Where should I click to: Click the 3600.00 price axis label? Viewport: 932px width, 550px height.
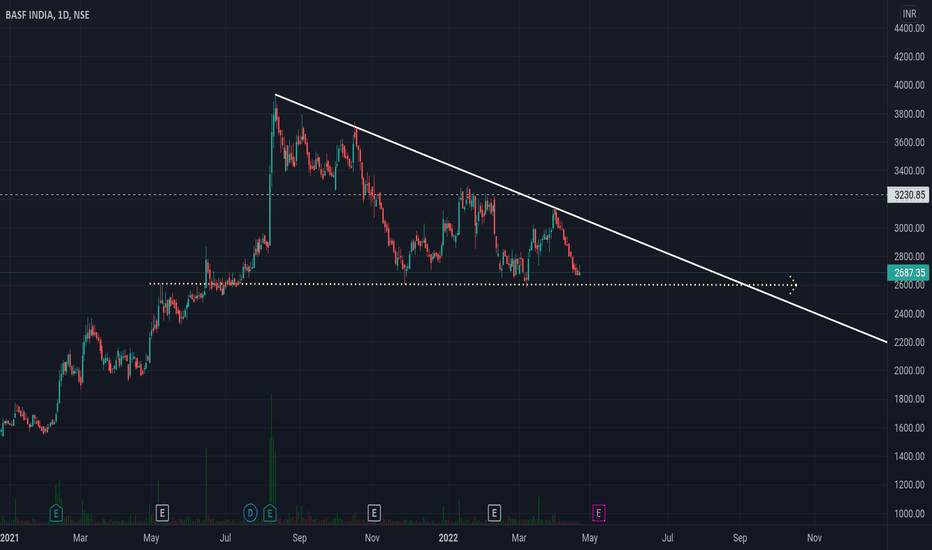pos(909,142)
